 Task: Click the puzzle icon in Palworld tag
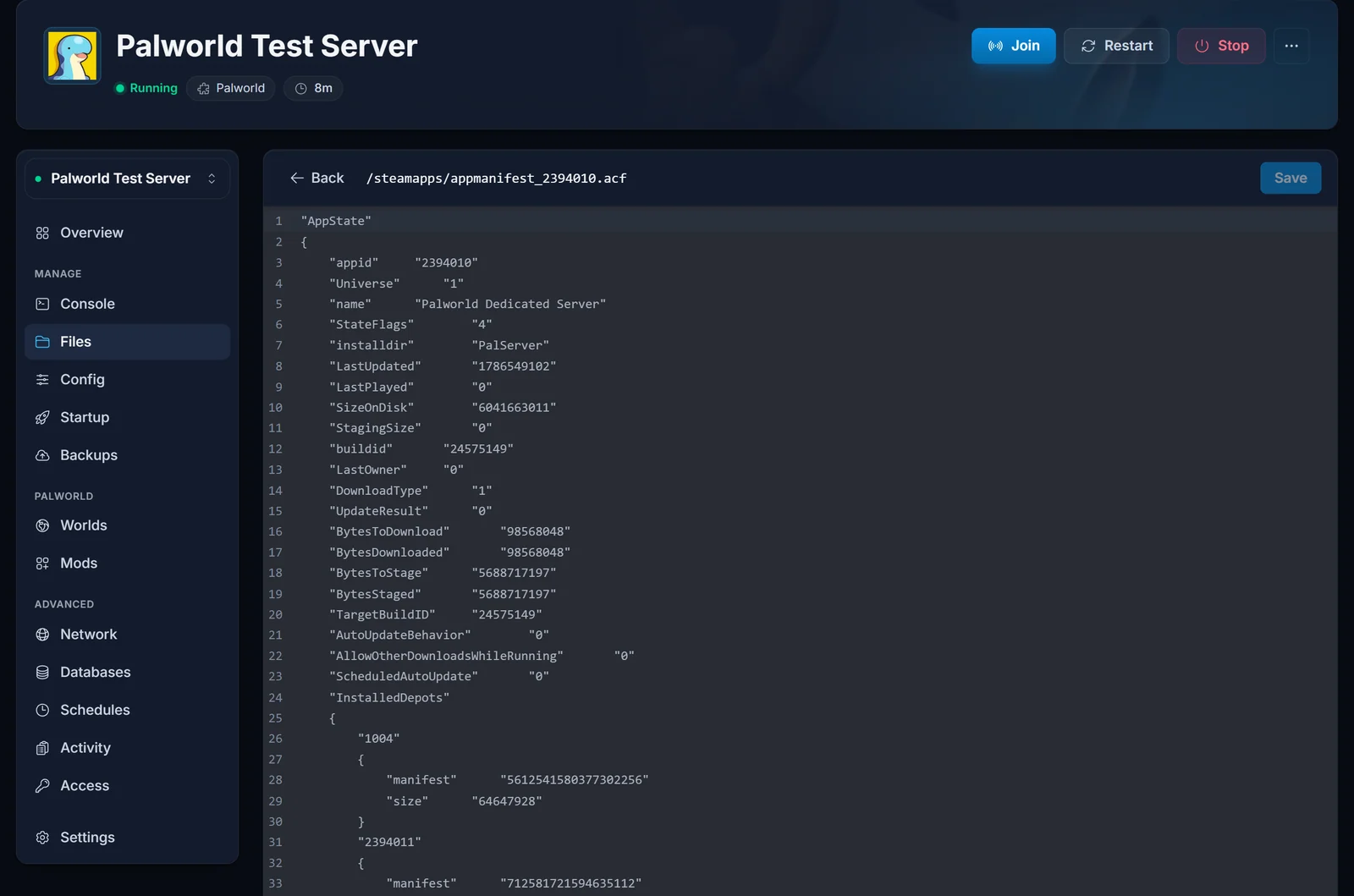coord(203,88)
